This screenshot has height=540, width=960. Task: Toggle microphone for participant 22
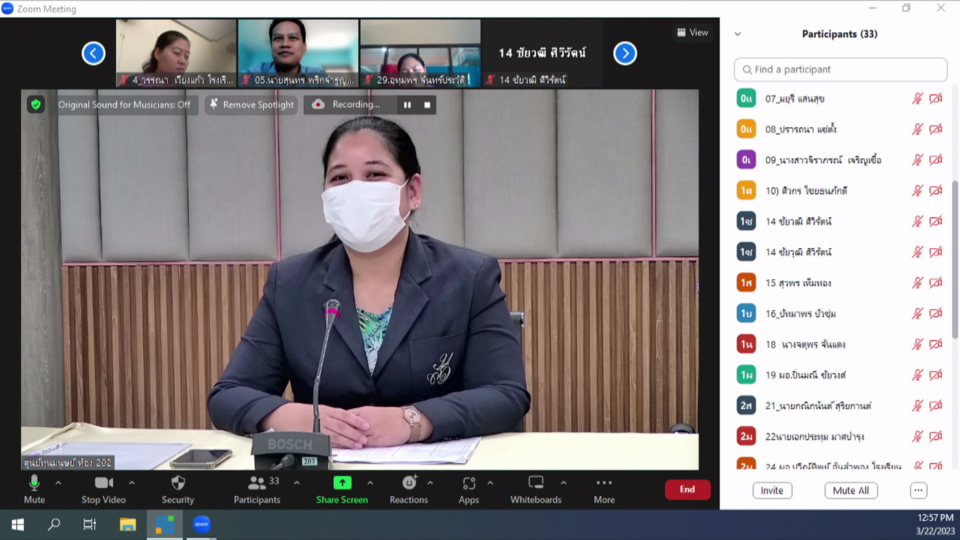click(917, 436)
